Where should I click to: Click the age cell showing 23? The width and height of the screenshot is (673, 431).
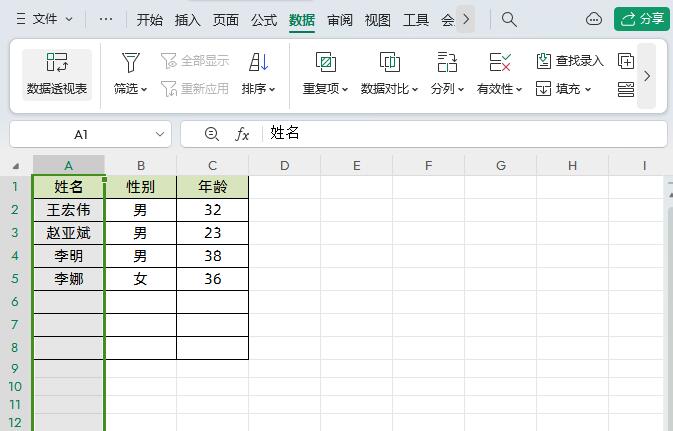(212, 233)
